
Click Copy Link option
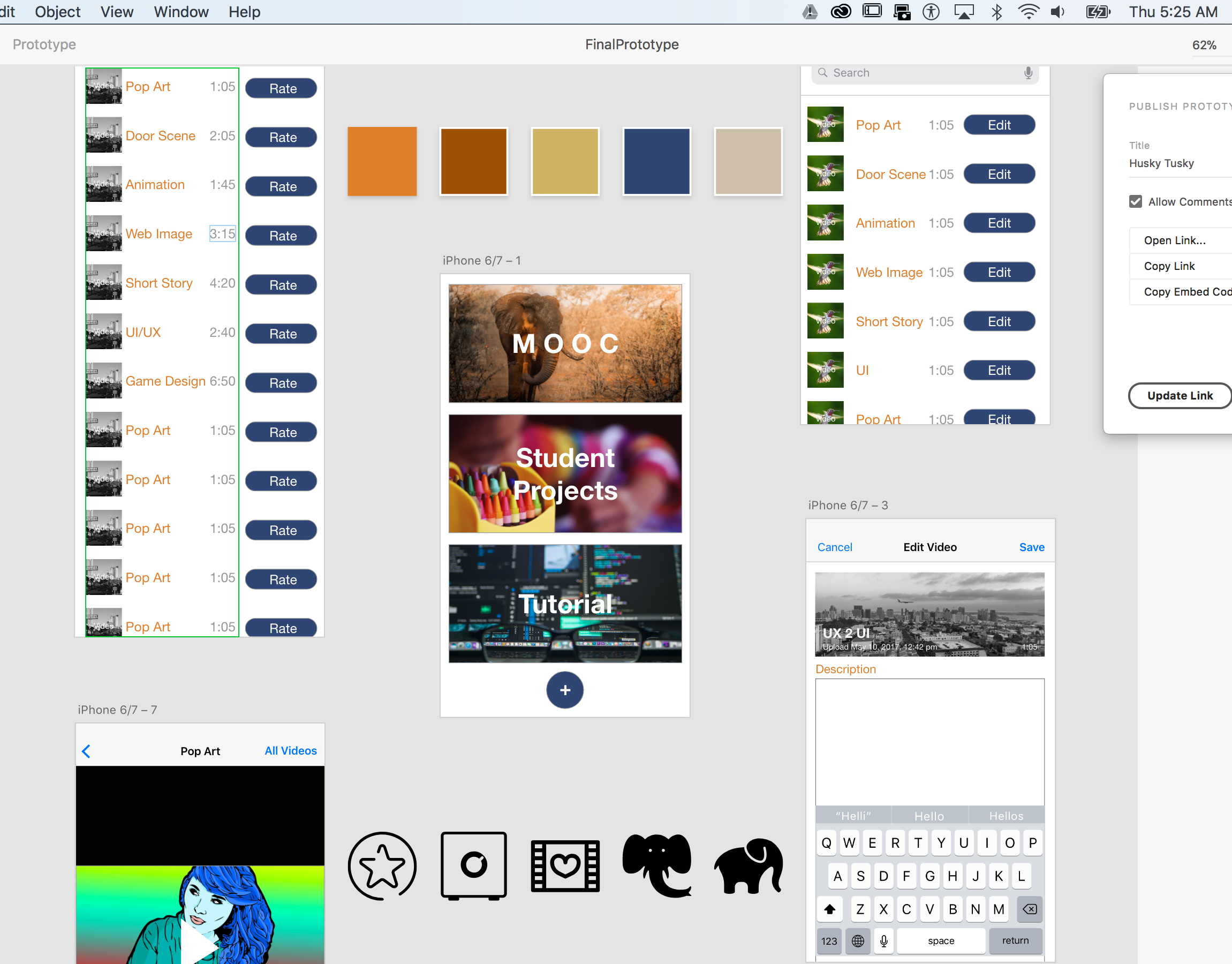(1169, 266)
